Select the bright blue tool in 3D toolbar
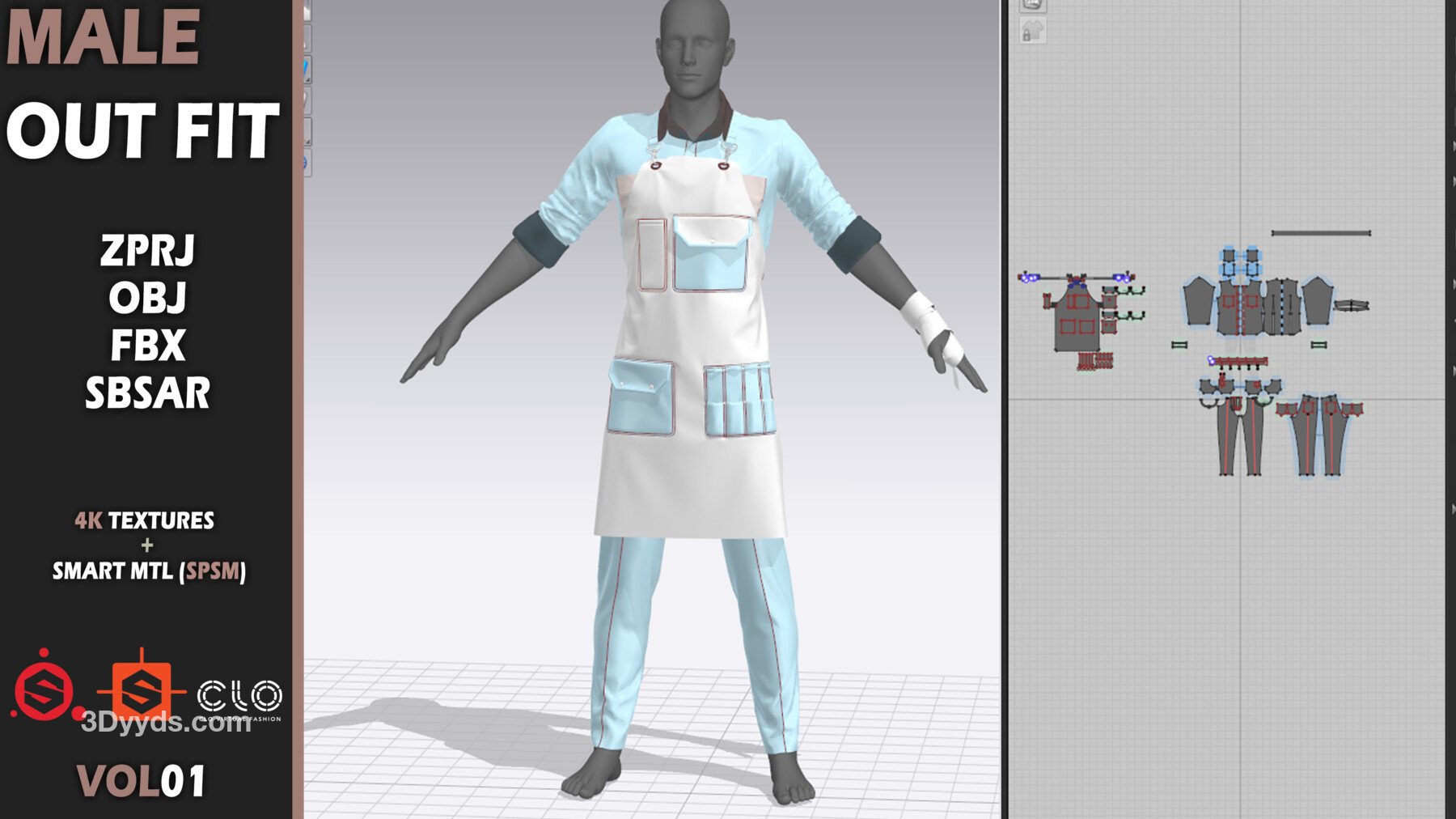 (x=307, y=69)
